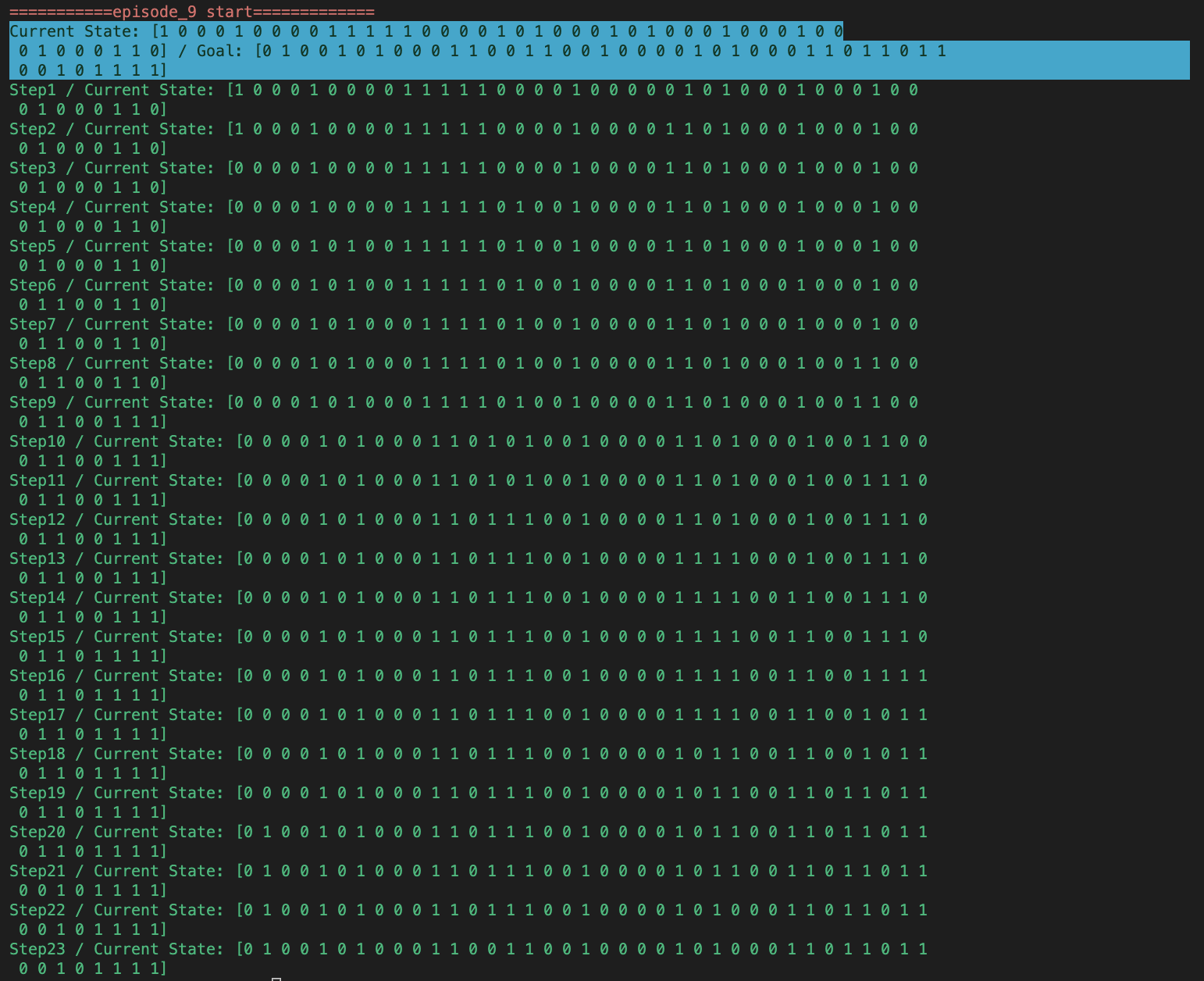This screenshot has width=1204, height=981.
Task: Click the 'Step7 / Current State:' line label
Action: [112, 324]
